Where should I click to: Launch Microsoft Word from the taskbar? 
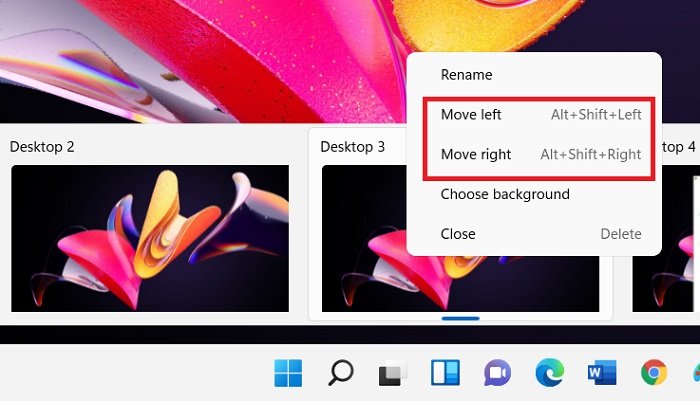pos(602,373)
